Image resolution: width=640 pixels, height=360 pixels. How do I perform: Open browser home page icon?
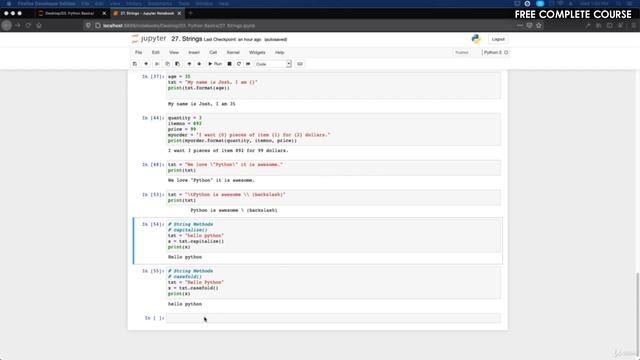(39, 25)
